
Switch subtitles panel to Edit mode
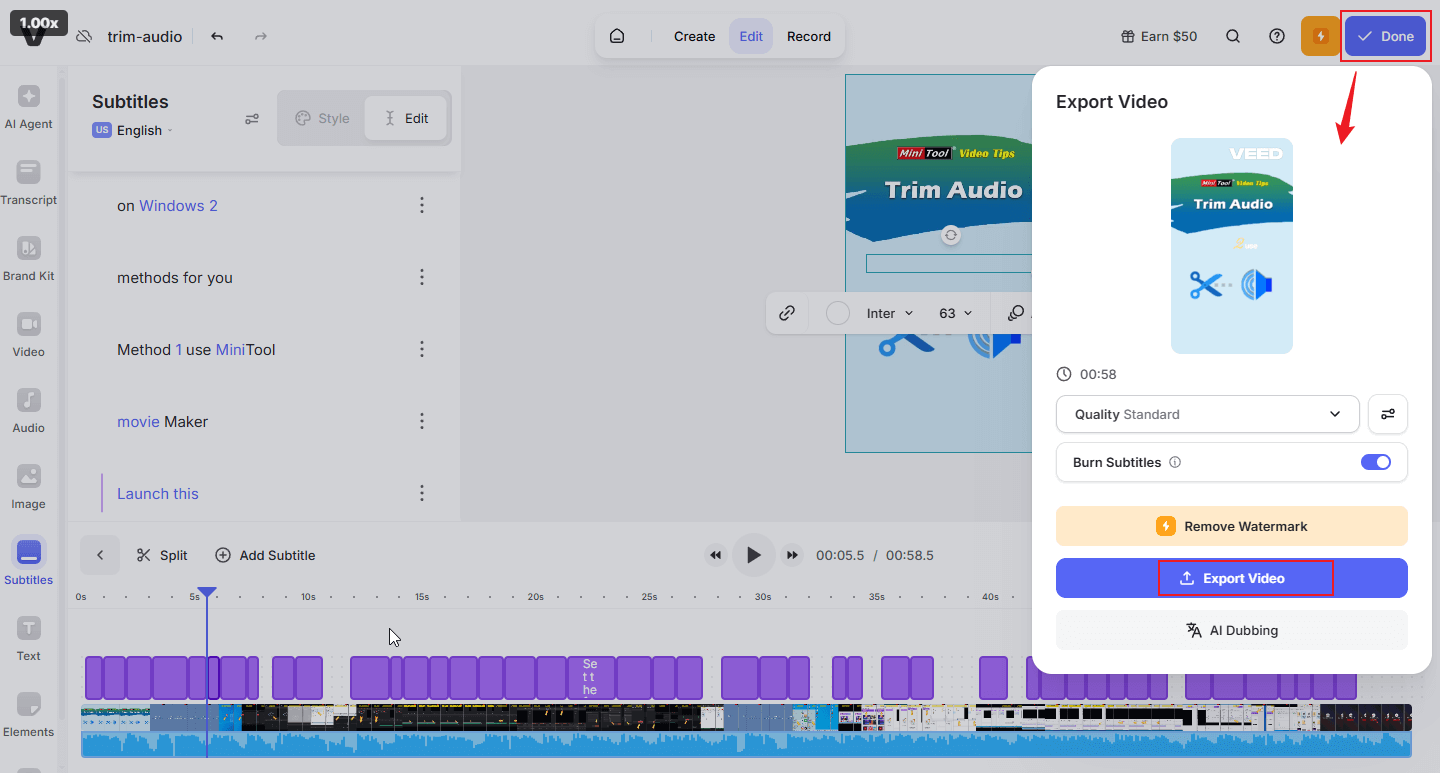(405, 118)
